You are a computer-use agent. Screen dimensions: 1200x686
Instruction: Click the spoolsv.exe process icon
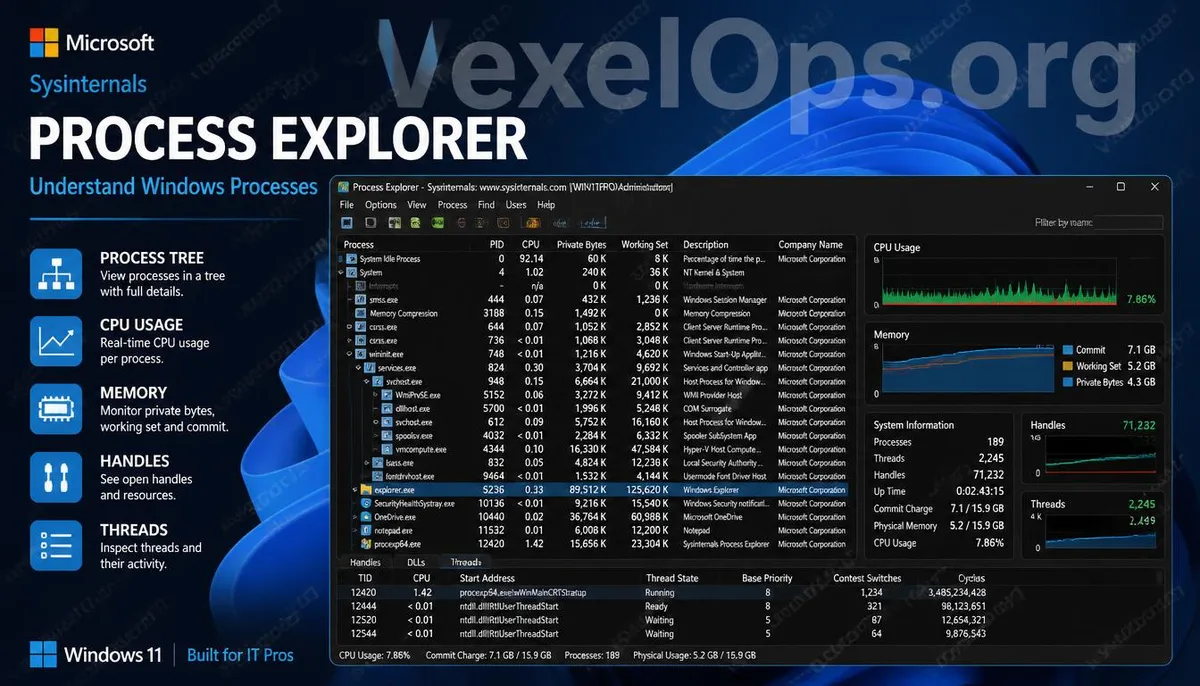pos(386,436)
